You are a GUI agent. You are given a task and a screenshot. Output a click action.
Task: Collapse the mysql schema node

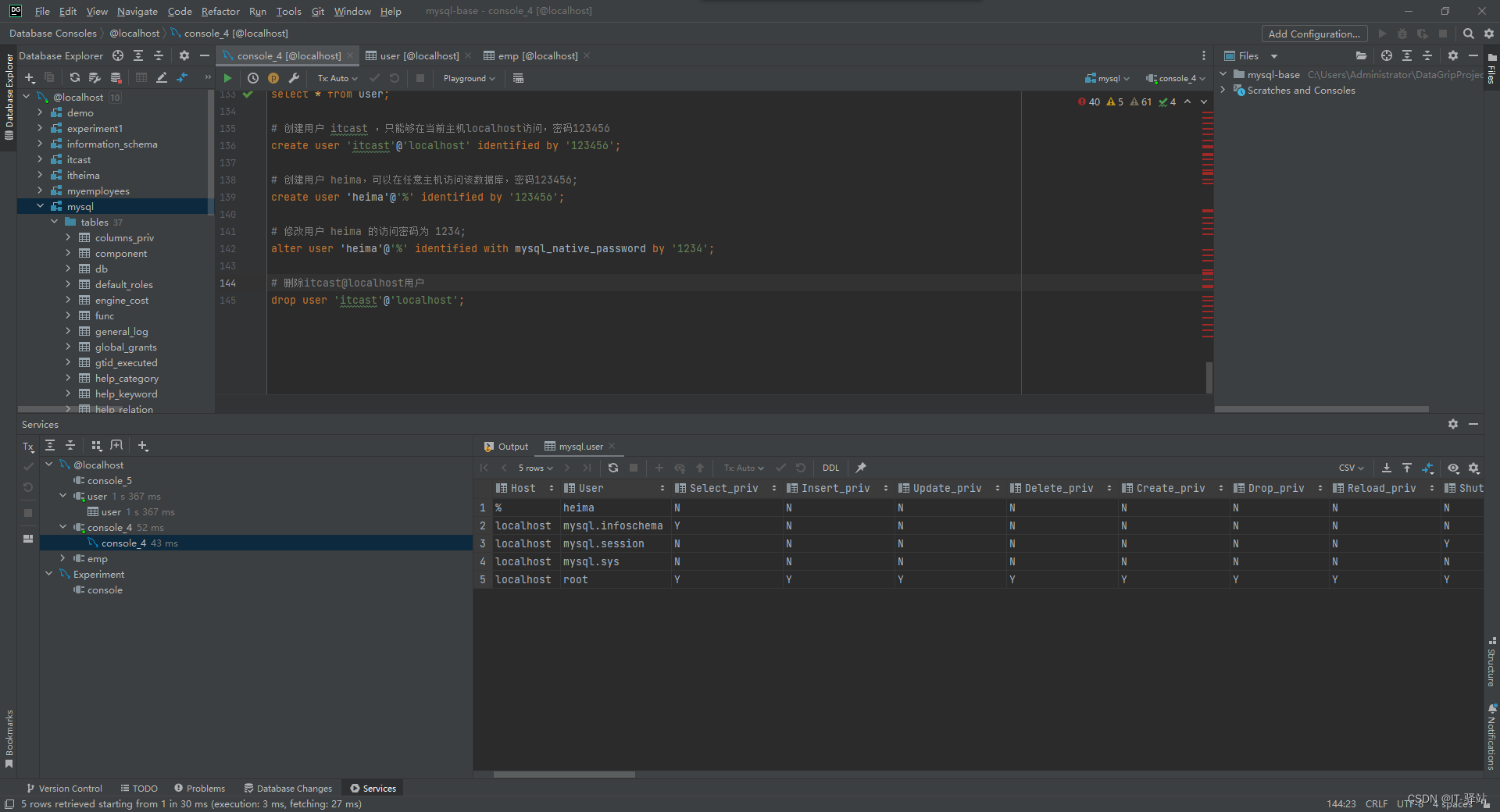[x=40, y=206]
